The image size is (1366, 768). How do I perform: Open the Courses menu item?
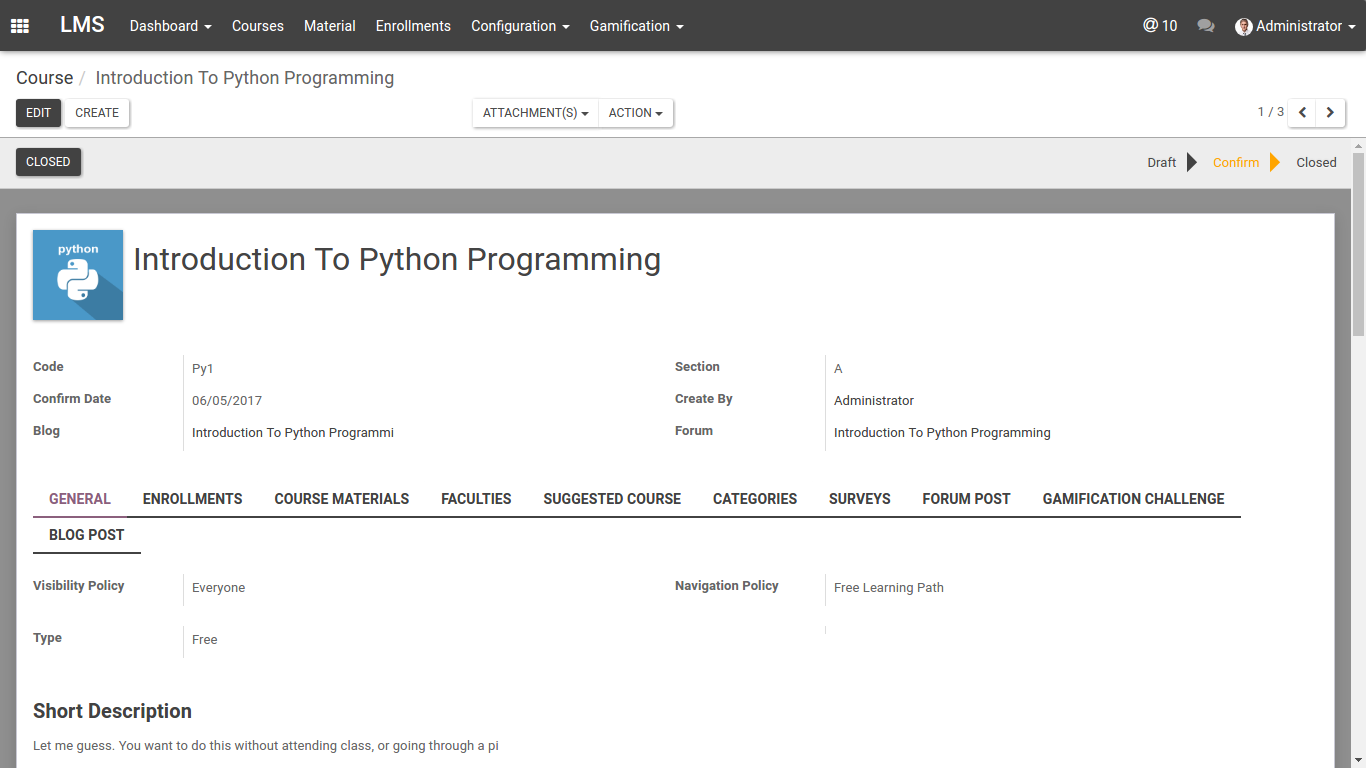(258, 26)
